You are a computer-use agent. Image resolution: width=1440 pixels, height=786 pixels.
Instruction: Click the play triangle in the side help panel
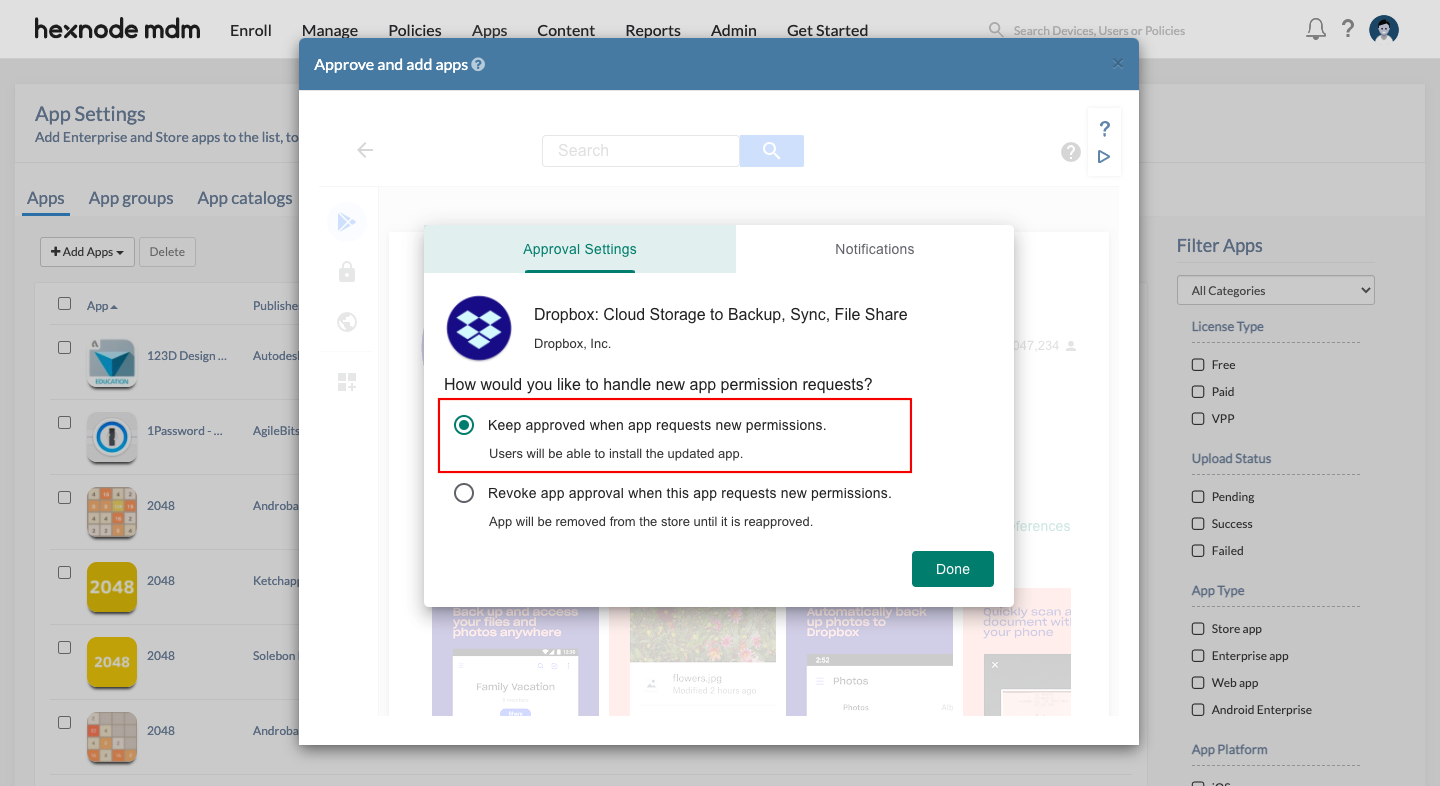pos(1104,157)
